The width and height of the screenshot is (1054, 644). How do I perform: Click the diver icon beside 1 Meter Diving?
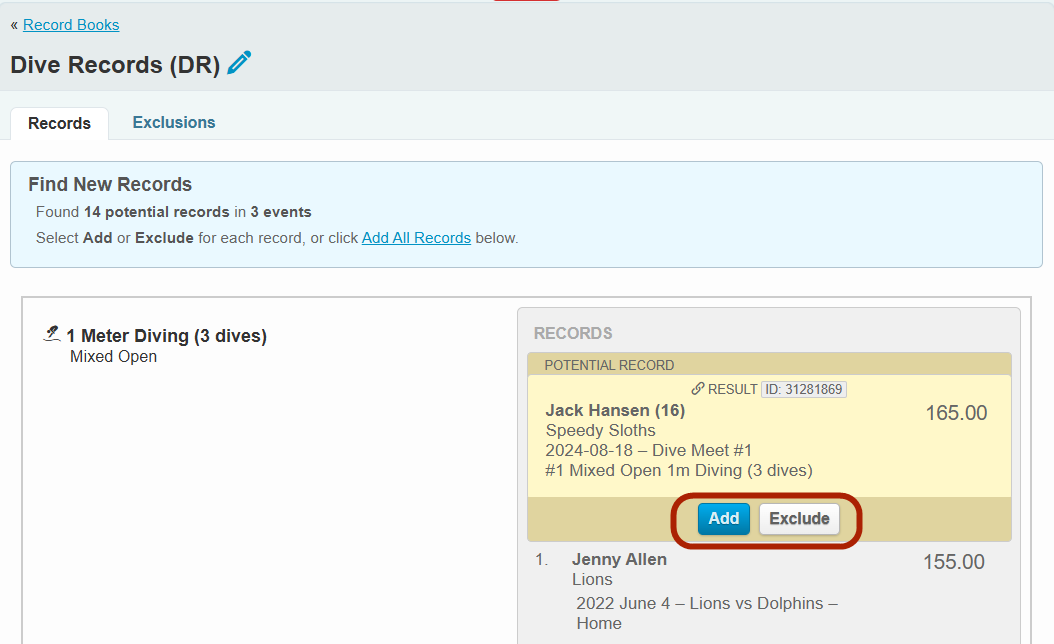coord(52,334)
